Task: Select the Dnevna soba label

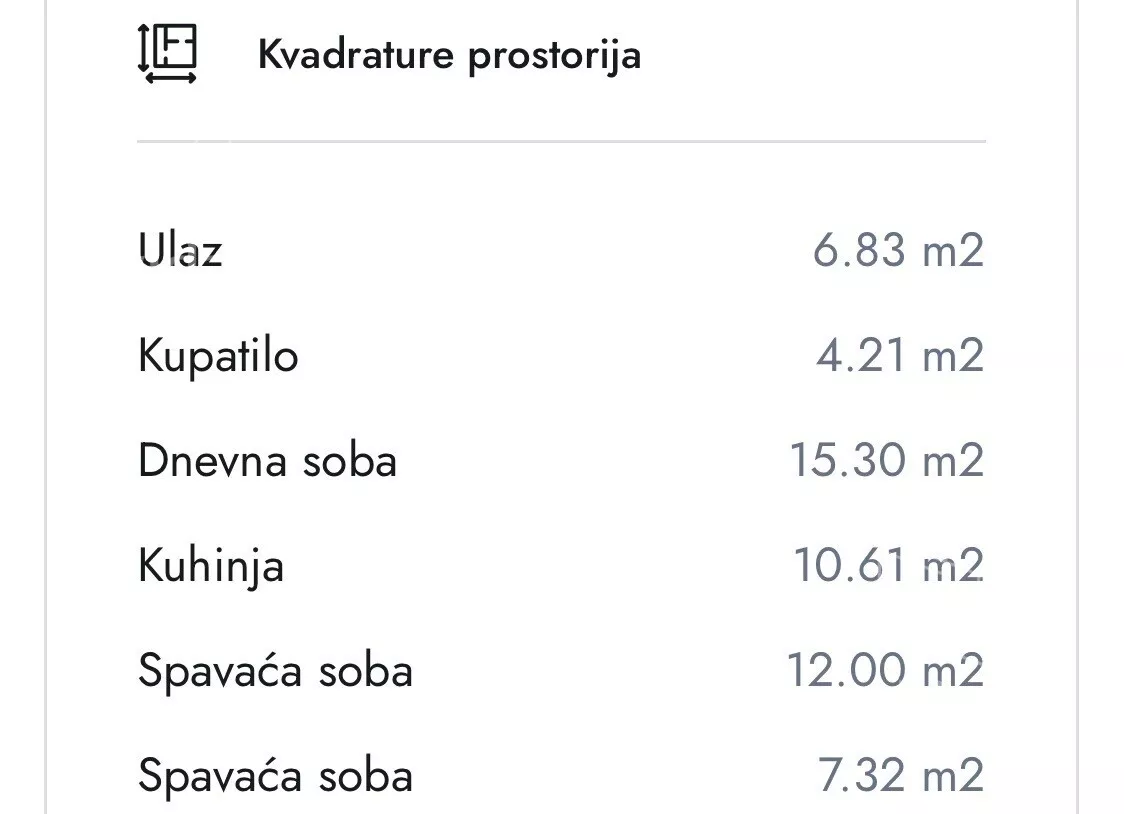Action: click(268, 459)
